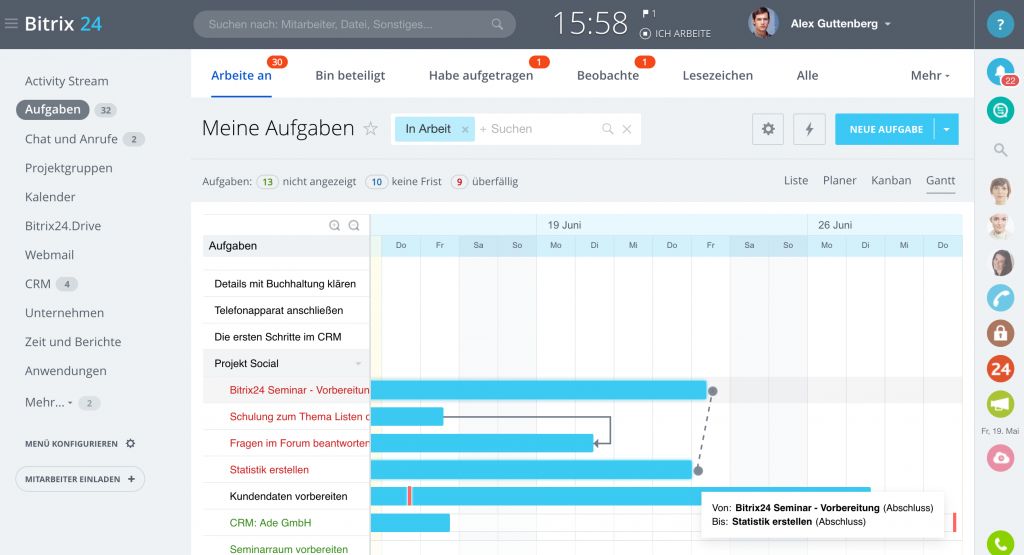Image resolution: width=1024 pixels, height=555 pixels.
Task: Select the Statistik erstellen Gantt bar
Action: [x=532, y=469]
